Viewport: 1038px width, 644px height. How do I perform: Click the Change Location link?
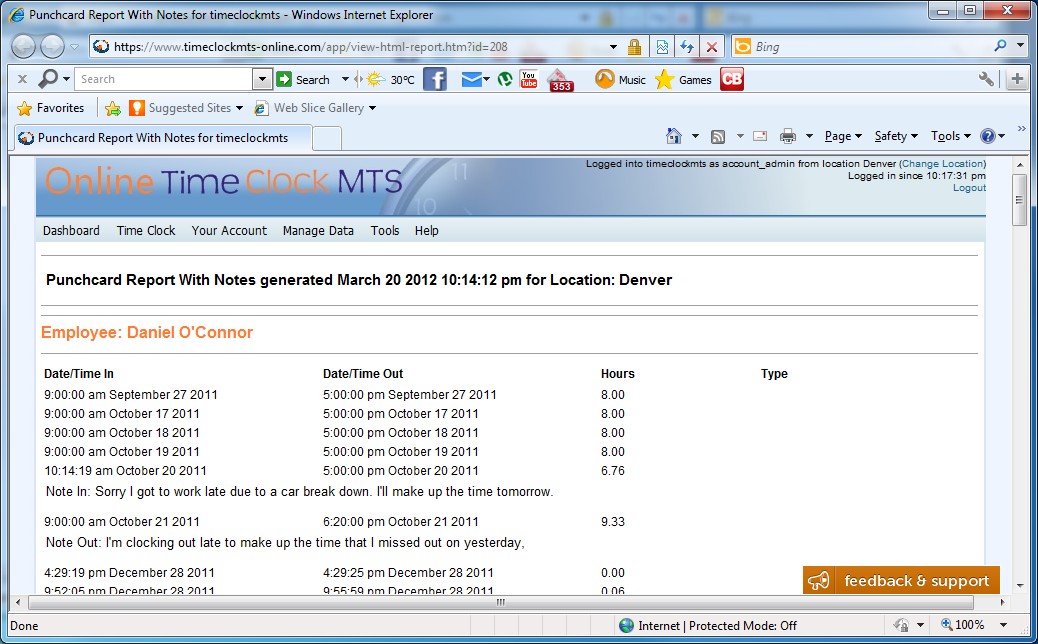click(x=943, y=163)
